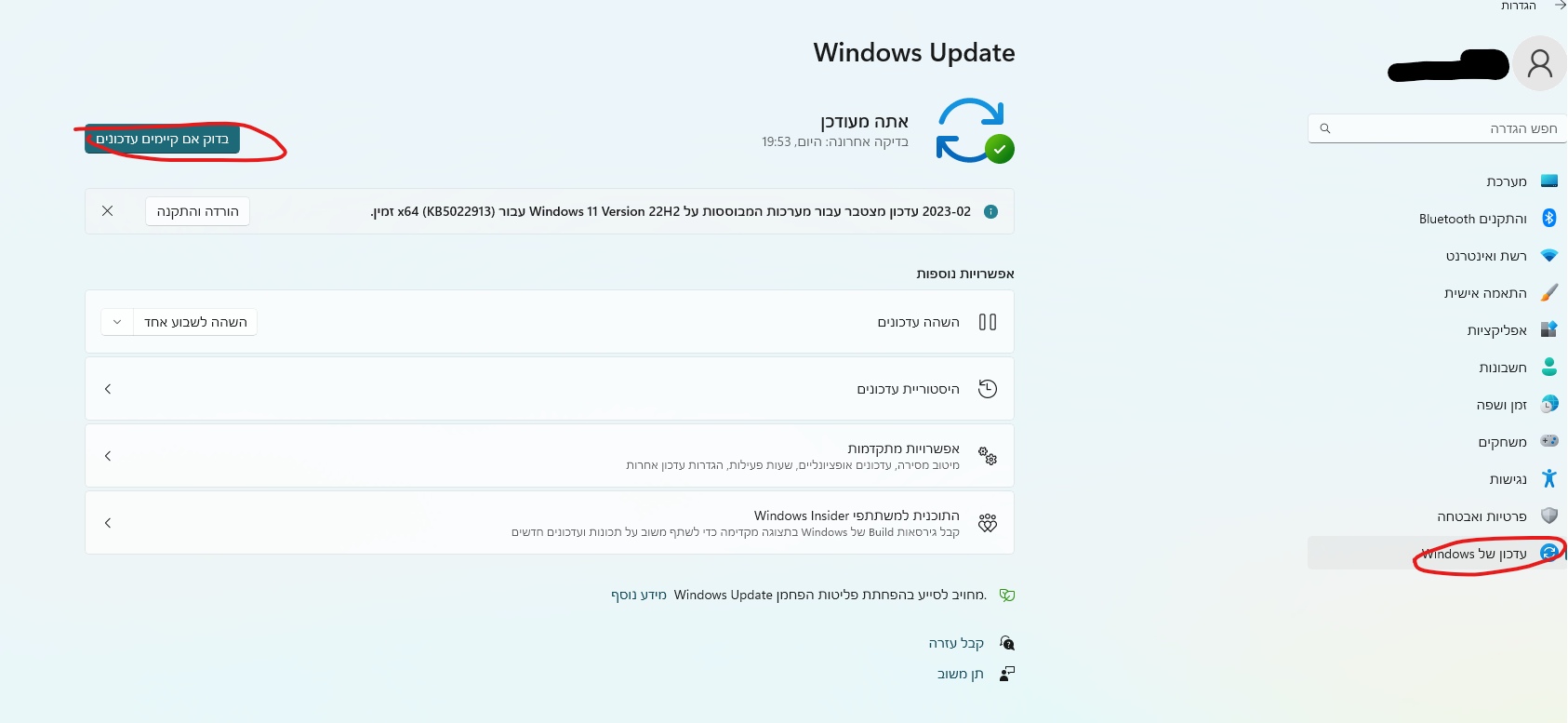Click the search magnifier icon in settings

pyautogui.click(x=1325, y=128)
